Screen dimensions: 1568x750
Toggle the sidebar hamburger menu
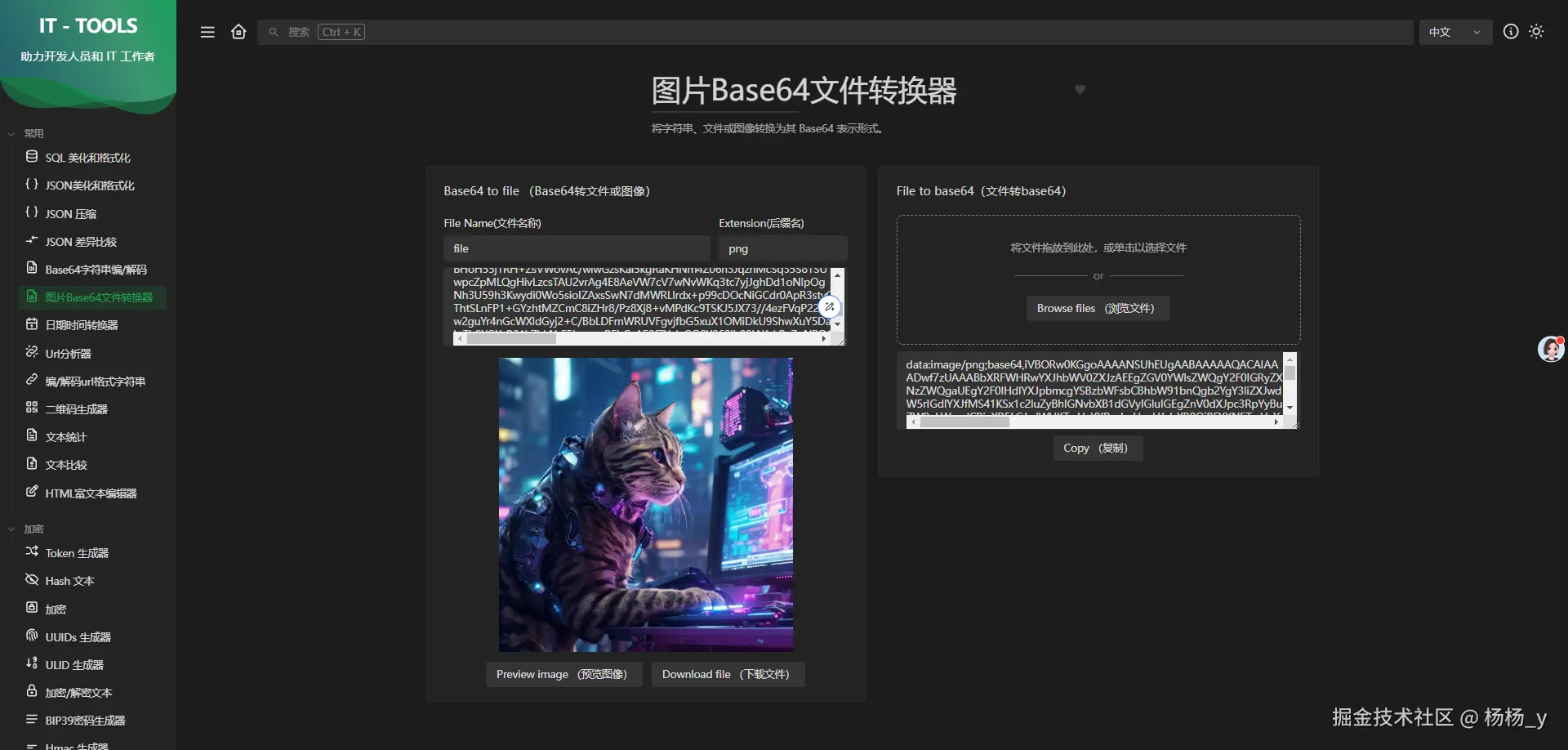[x=207, y=32]
